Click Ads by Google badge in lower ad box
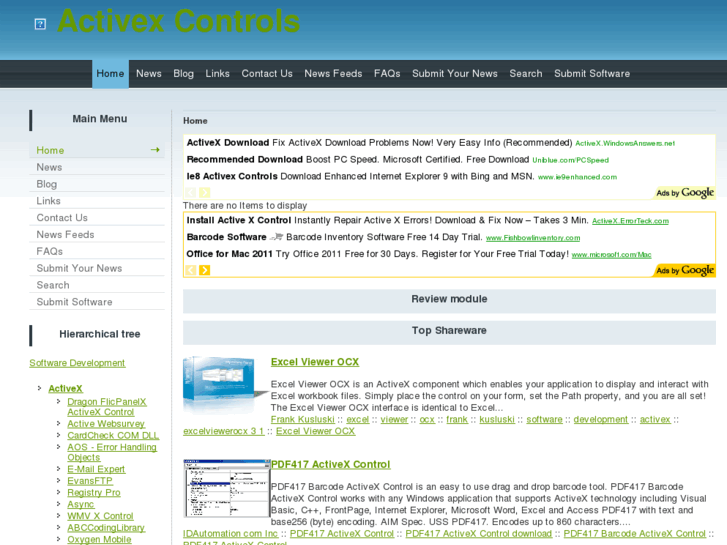The height and width of the screenshot is (545, 727). click(x=685, y=270)
